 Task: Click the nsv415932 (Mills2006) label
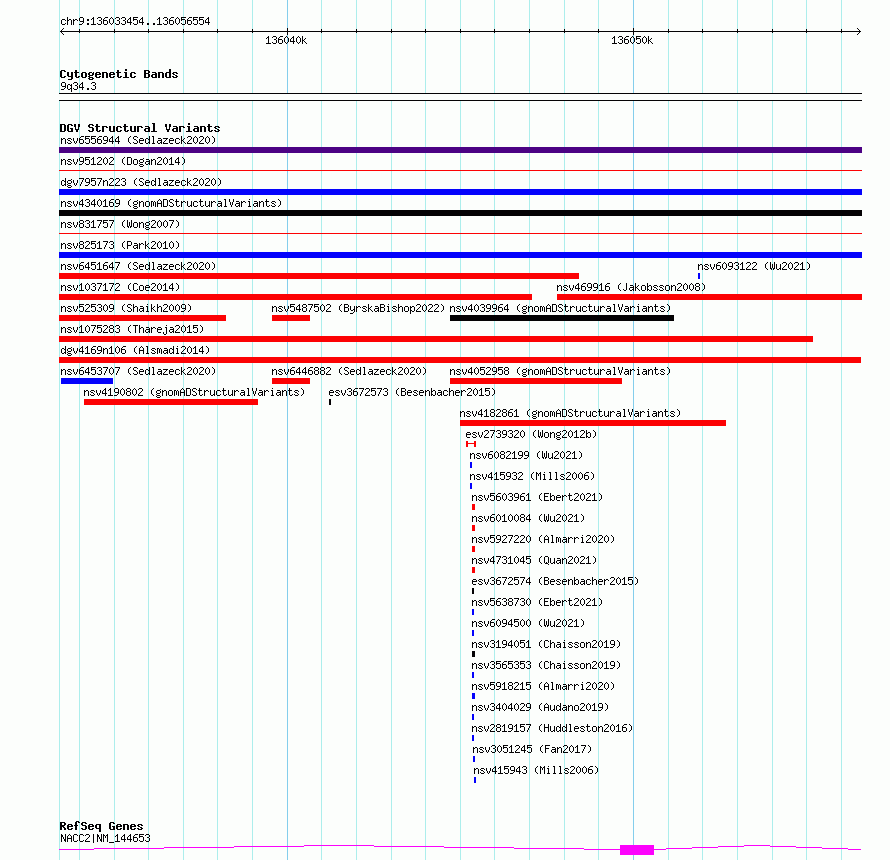(532, 476)
